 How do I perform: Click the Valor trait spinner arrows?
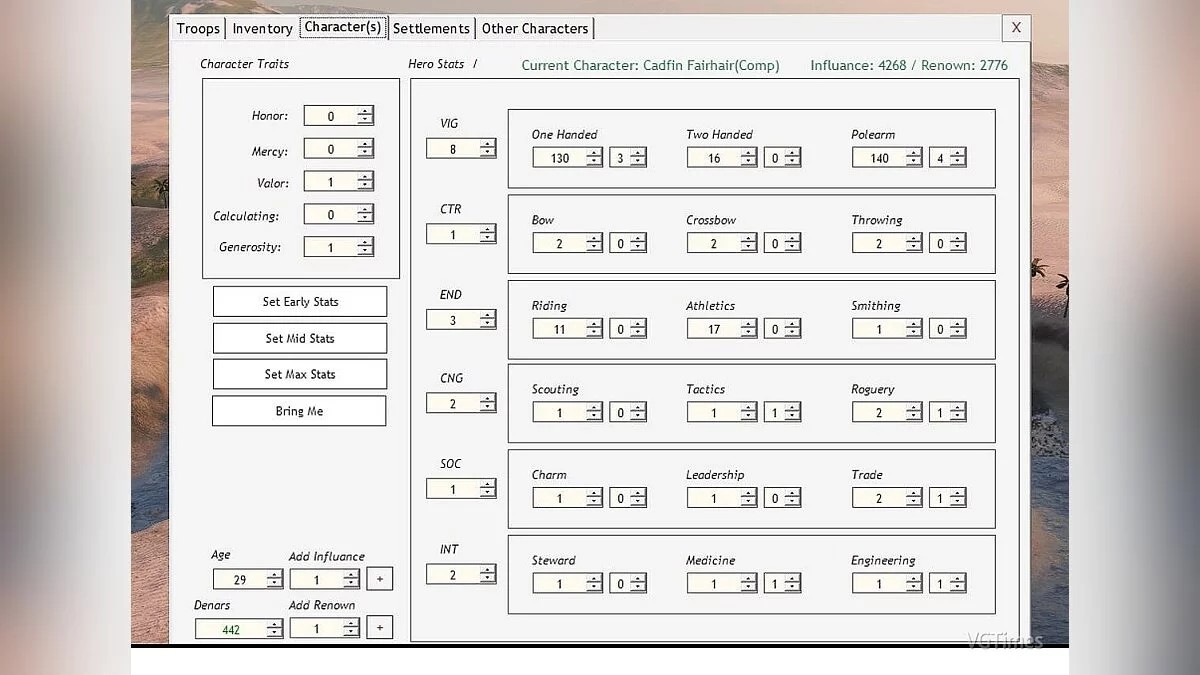(365, 182)
